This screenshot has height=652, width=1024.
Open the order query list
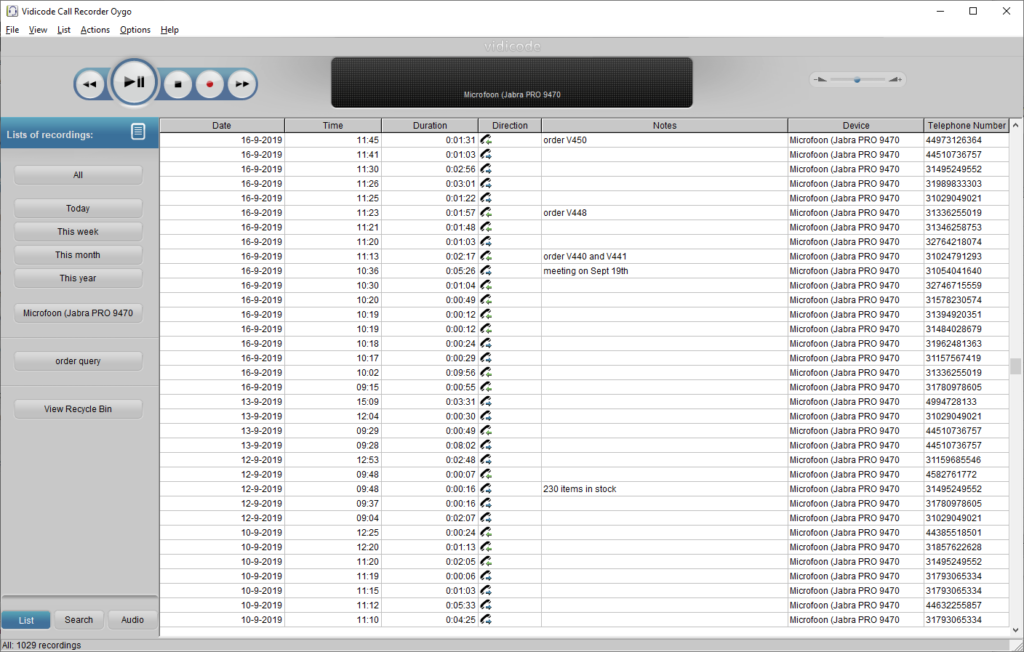click(78, 361)
